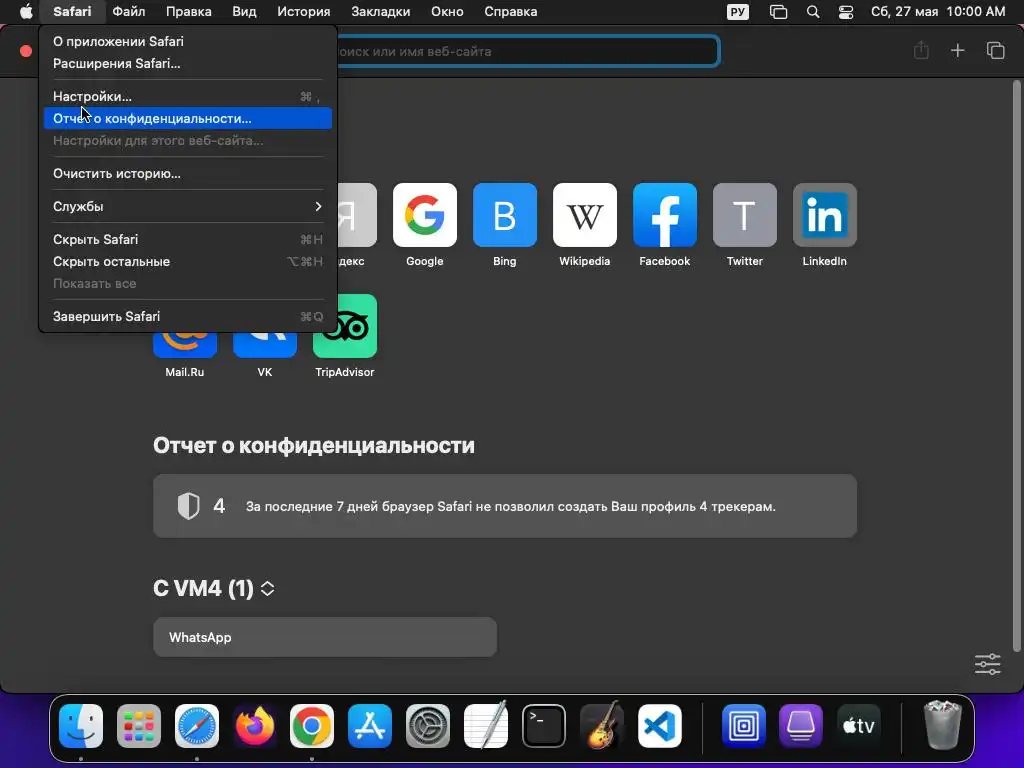Expand the С VM4 (1) device selector
Screen dimensions: 1024x768
tap(267, 588)
